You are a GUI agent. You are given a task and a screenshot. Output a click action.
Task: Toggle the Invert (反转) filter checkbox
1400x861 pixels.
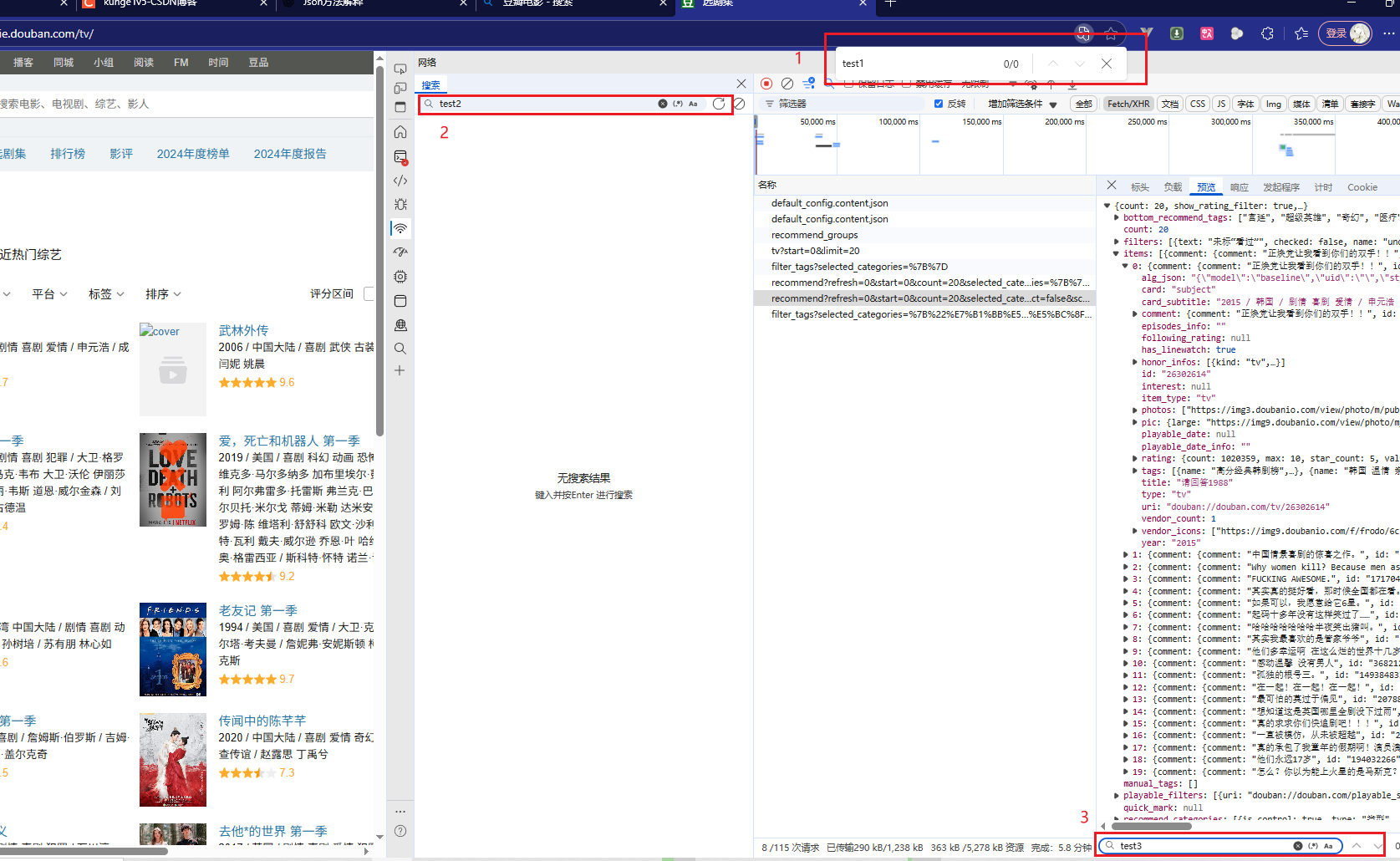coord(939,104)
